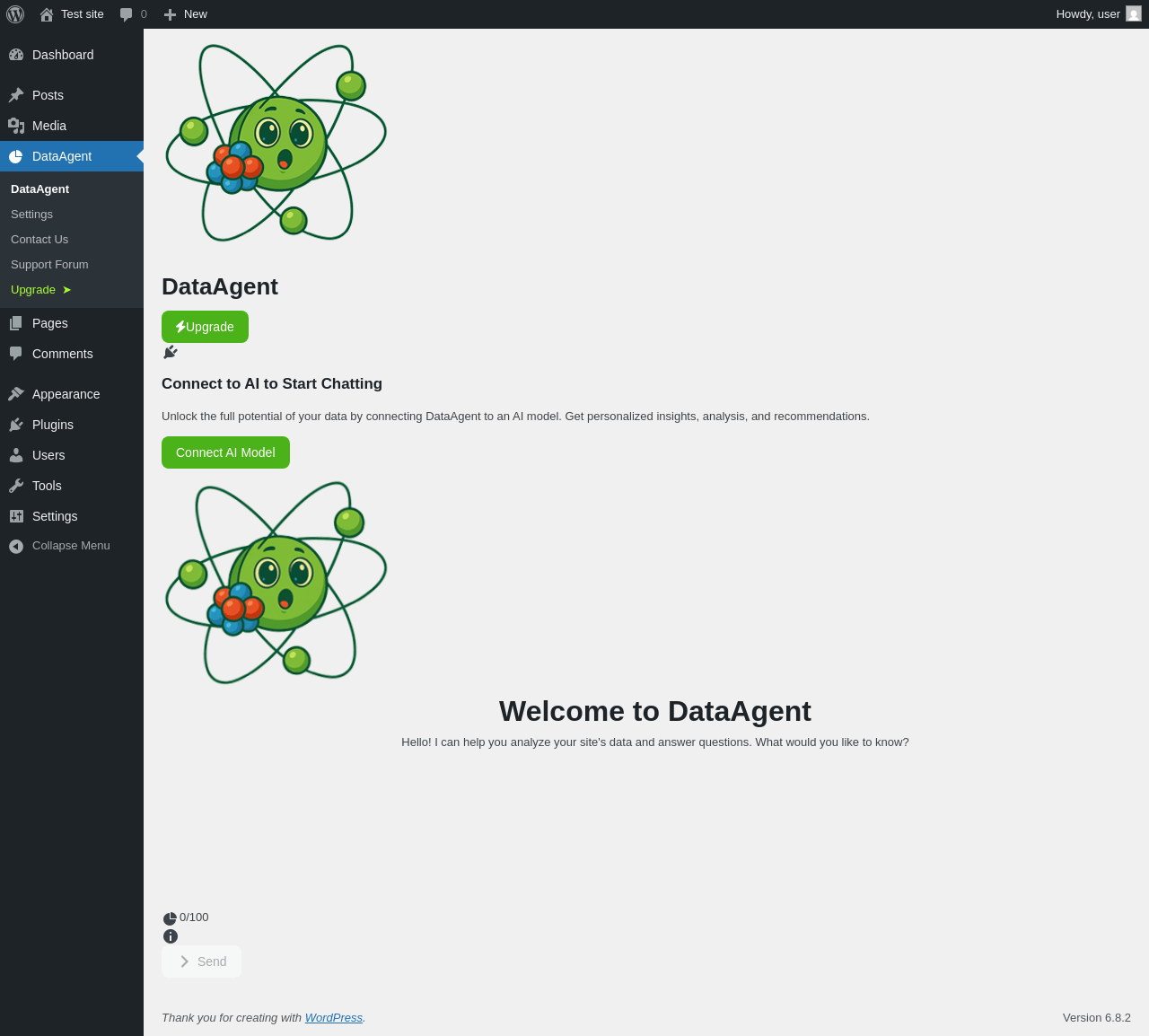
Task: Click the 0/100 message counter text
Action: (x=194, y=917)
